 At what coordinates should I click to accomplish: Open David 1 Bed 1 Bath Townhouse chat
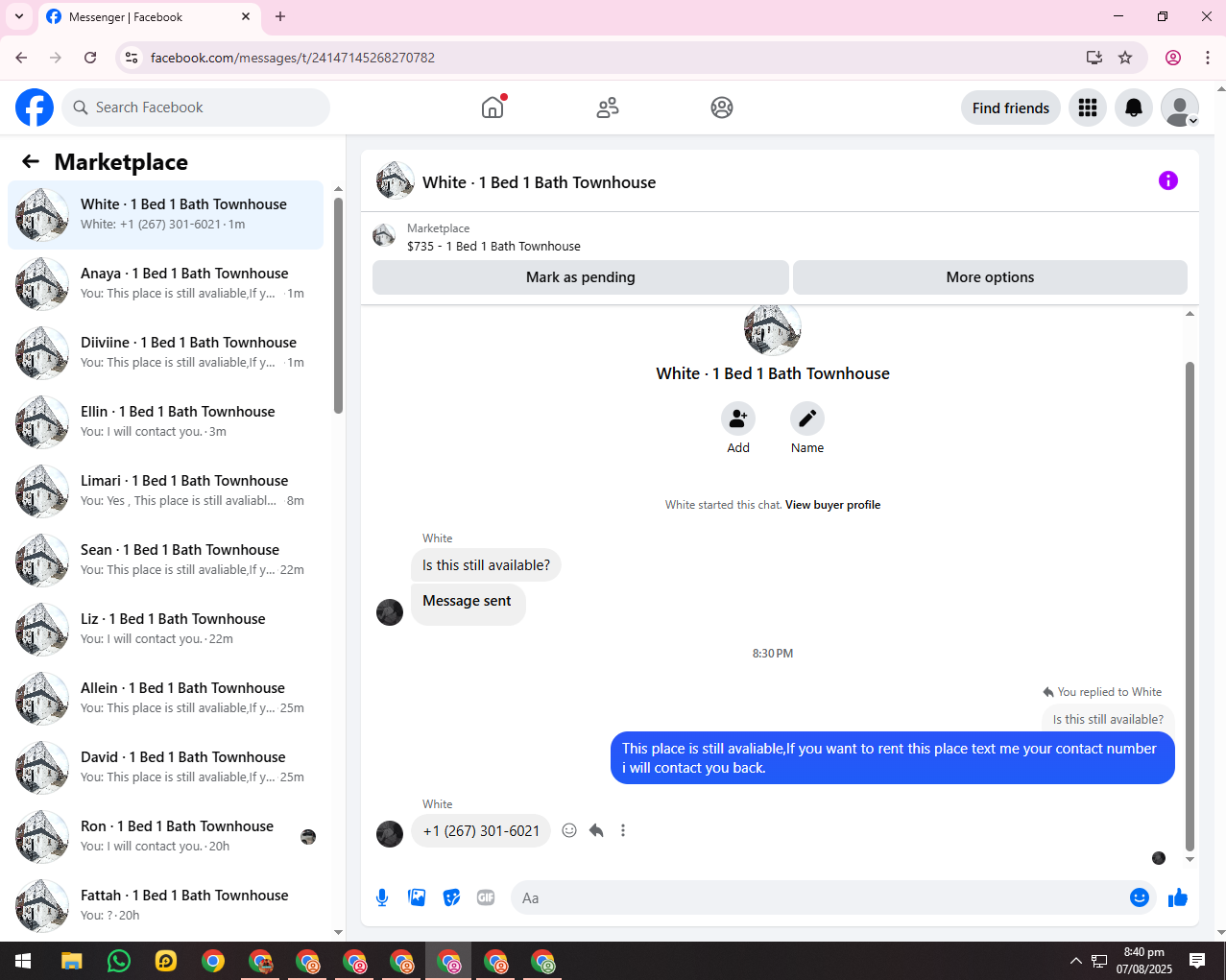click(165, 767)
